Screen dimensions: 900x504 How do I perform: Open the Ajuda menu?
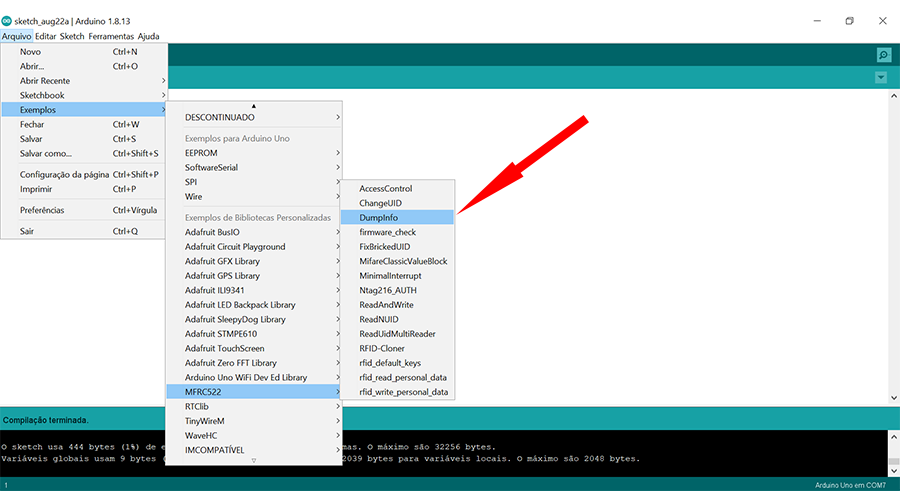pyautogui.click(x=148, y=36)
